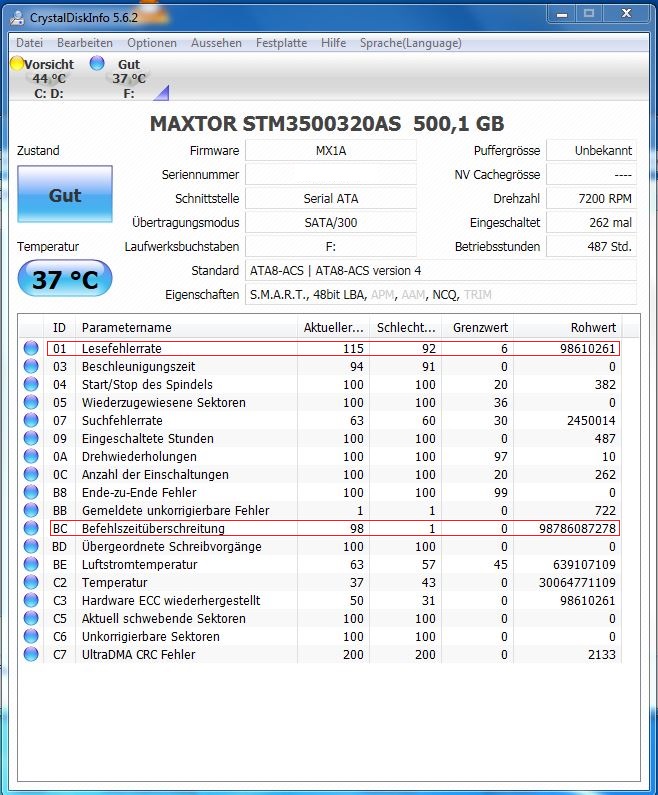Screen dimensions: 658x795
Task: Click the 37 °C temperature button
Action: pyautogui.click(x=65, y=279)
